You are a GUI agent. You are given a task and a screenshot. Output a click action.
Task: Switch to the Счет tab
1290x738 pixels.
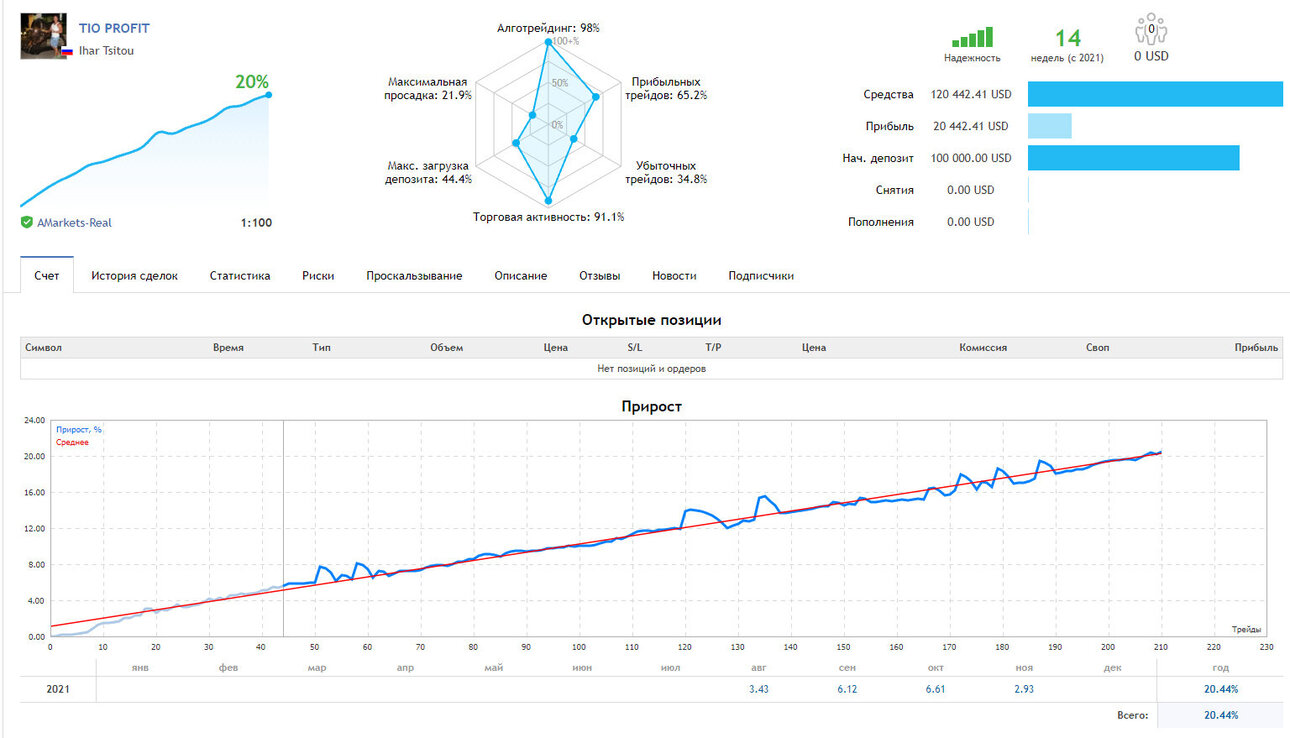pos(47,275)
